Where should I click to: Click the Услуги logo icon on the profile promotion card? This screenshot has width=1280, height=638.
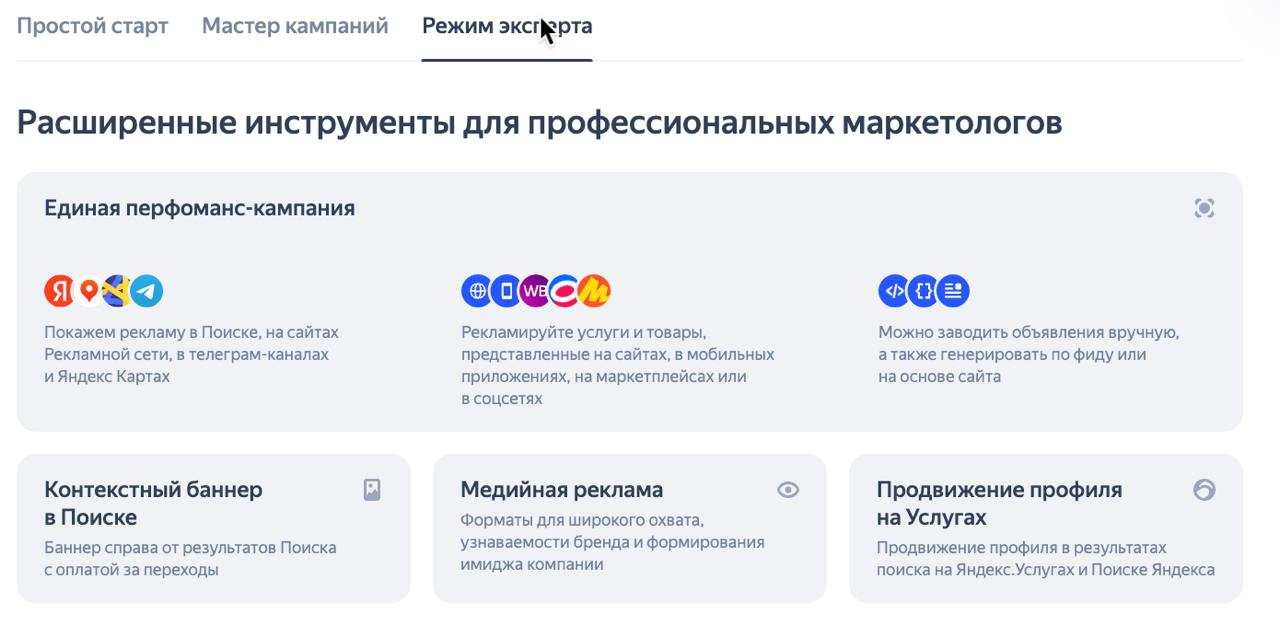[x=1204, y=490]
